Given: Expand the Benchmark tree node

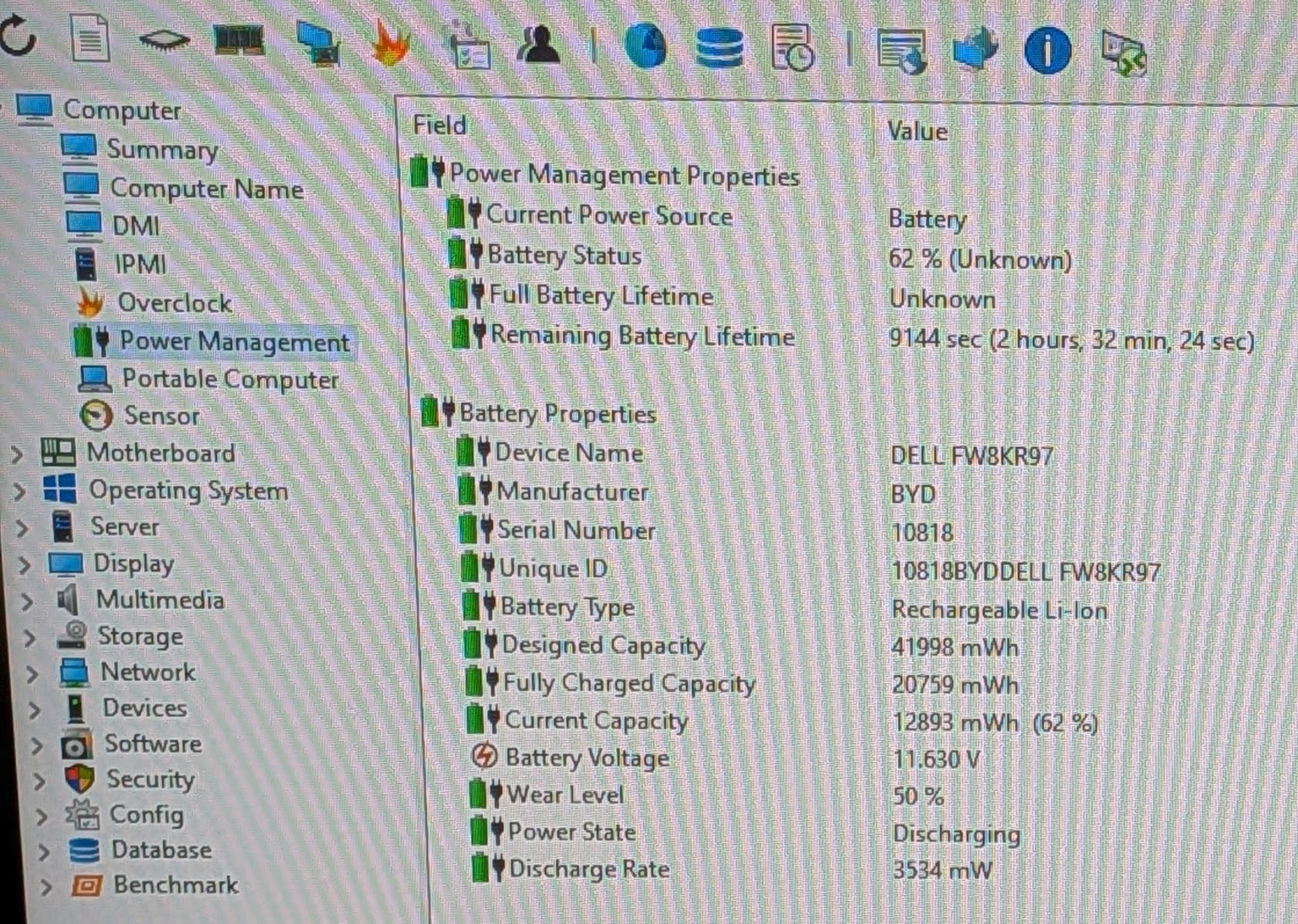Looking at the screenshot, I should click(45, 886).
